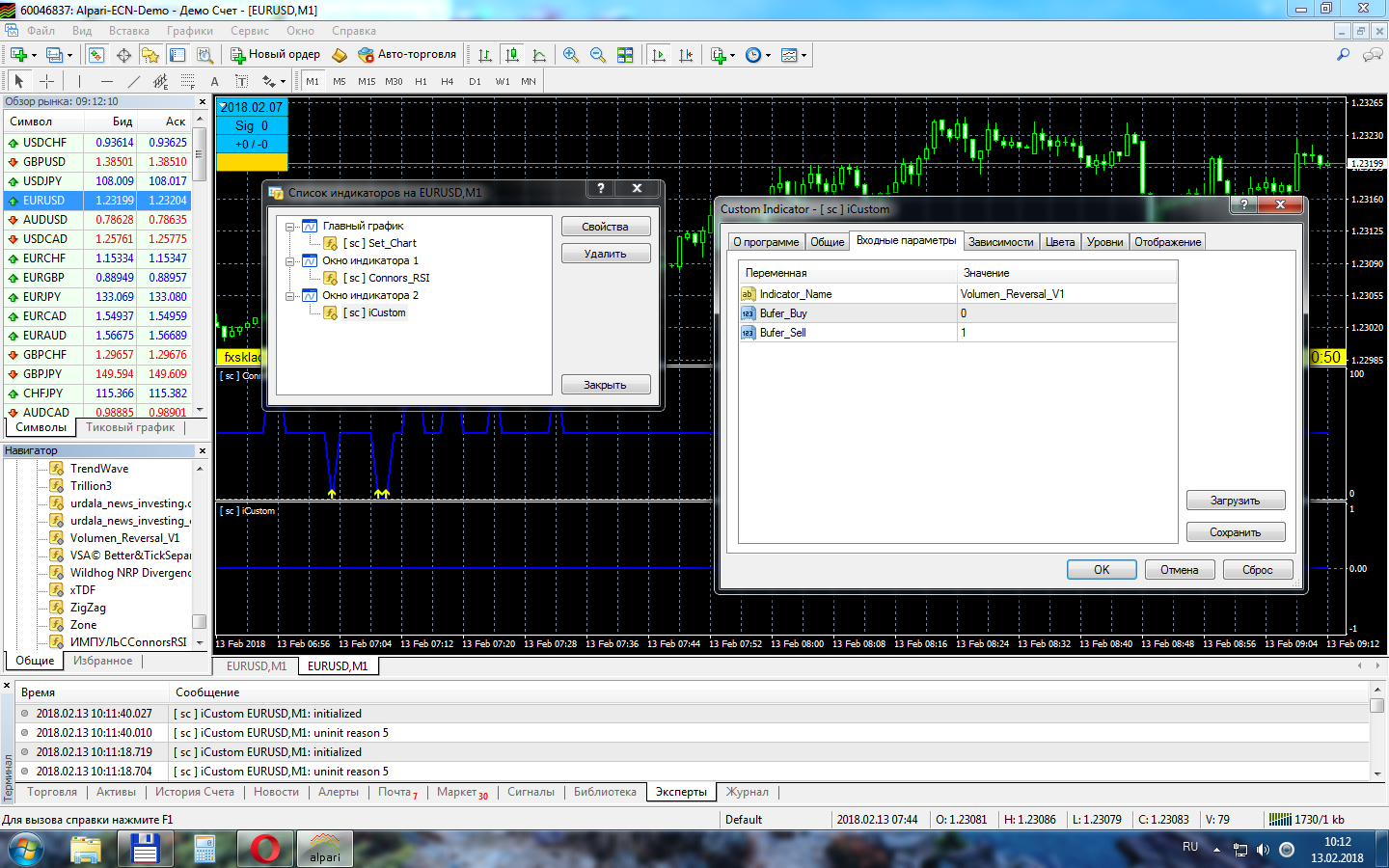Select the Trendline drawing tool
The image size is (1389, 868).
(x=133, y=81)
